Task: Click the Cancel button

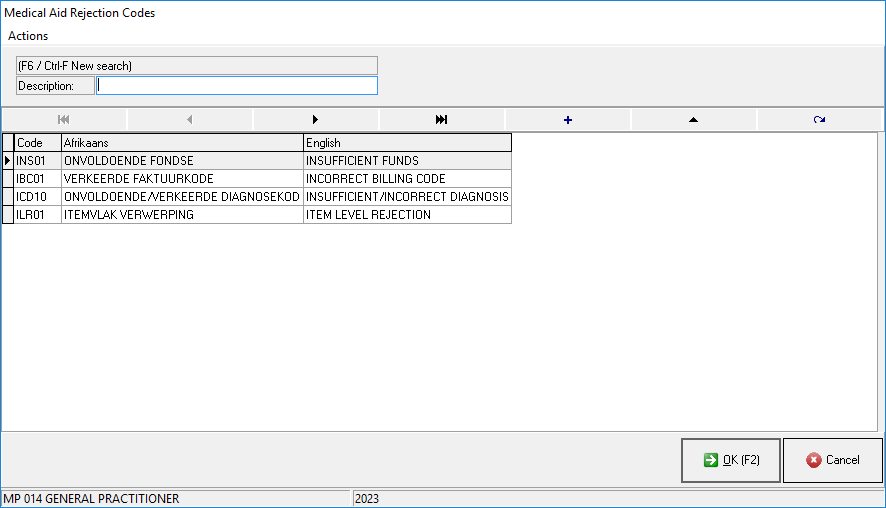Action: point(832,460)
